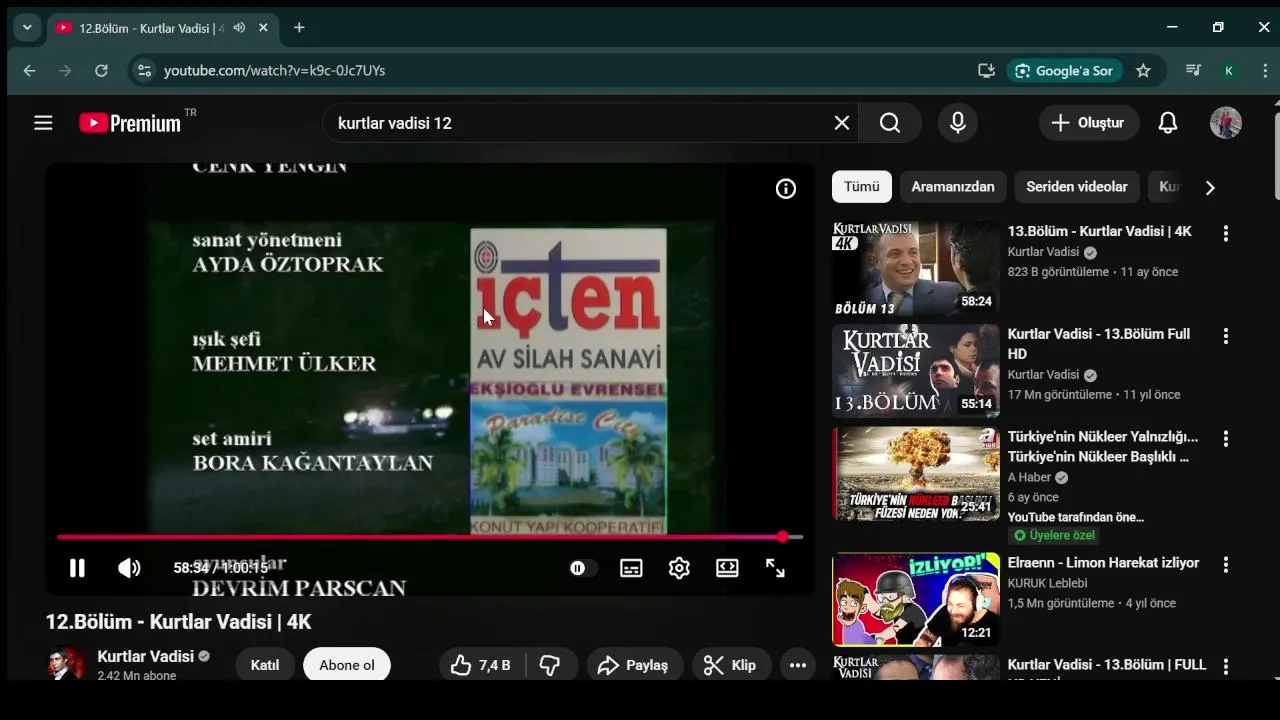Open 13.Bölüm 4K video thumbnail
The height and width of the screenshot is (720, 1280).
[x=916, y=268]
